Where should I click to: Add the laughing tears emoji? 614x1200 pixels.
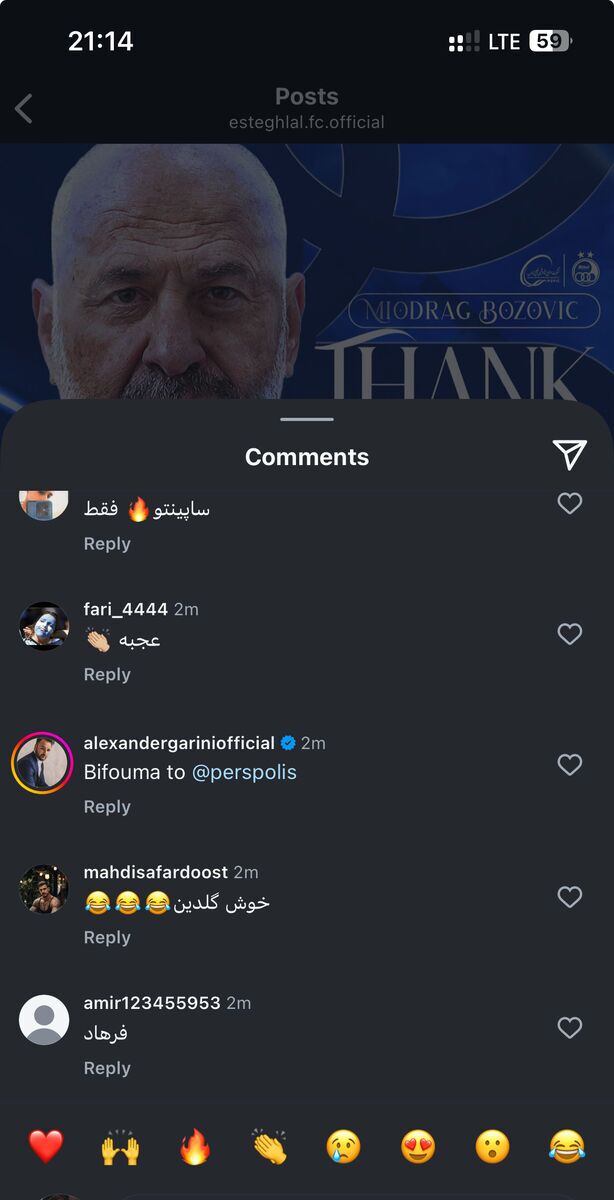click(x=567, y=1146)
